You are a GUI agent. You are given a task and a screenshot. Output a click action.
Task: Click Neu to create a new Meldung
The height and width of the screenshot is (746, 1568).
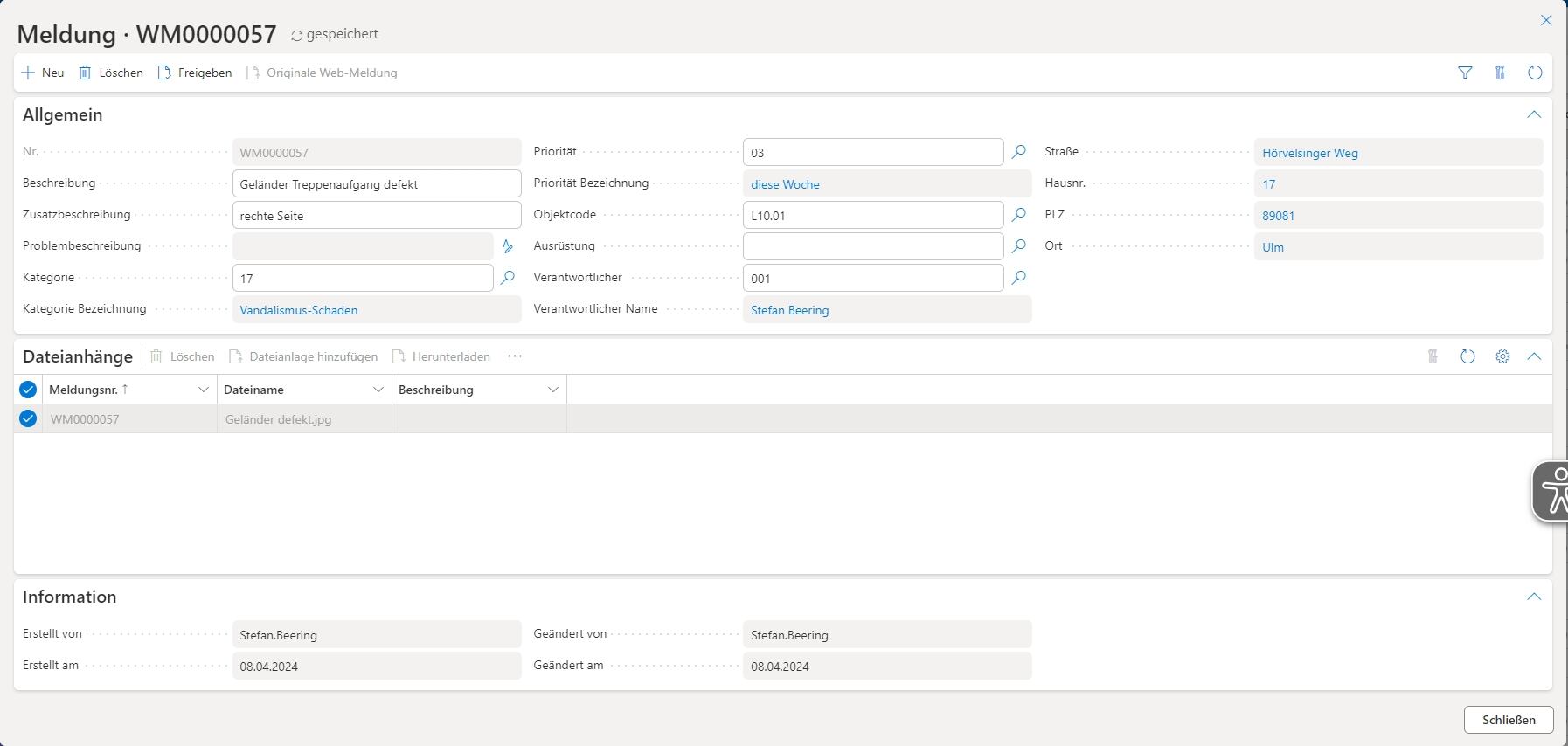(43, 73)
